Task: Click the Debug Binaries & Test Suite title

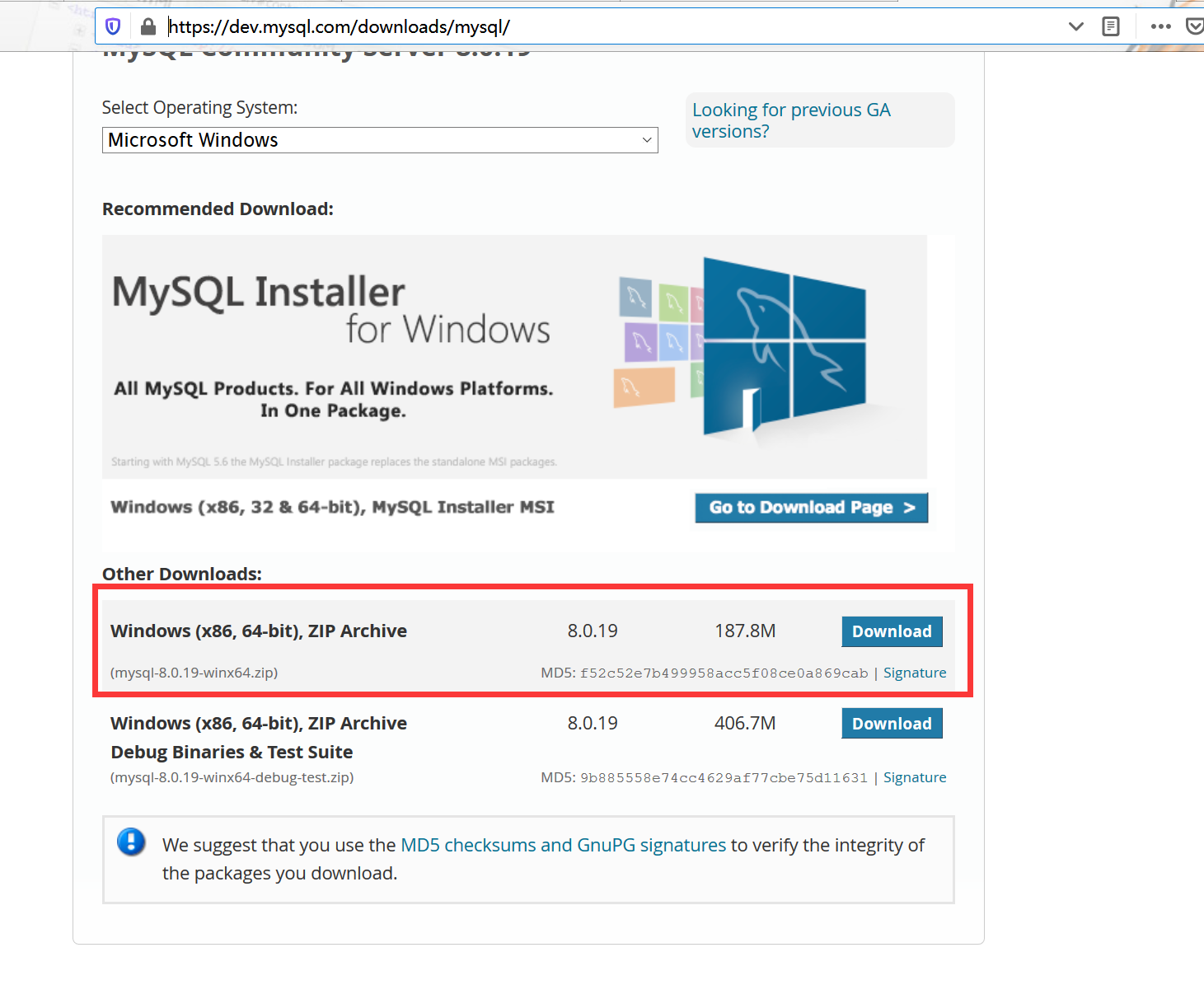Action: pos(232,752)
